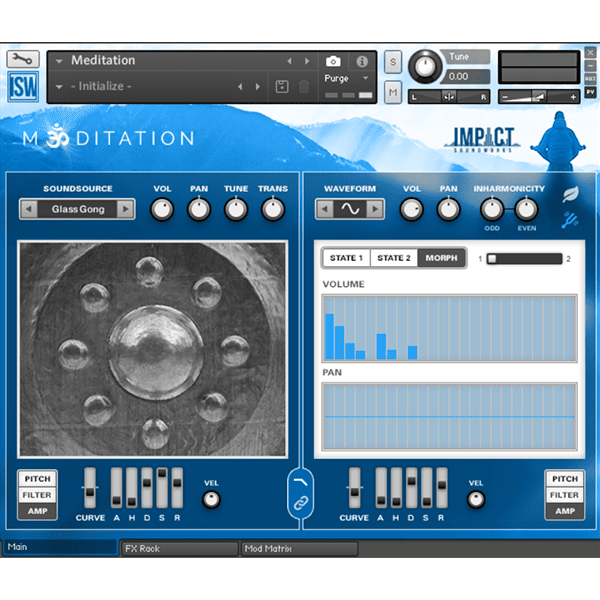Screen dimensions: 600x600
Task: Click the right panel VEL knob
Action: [476, 499]
